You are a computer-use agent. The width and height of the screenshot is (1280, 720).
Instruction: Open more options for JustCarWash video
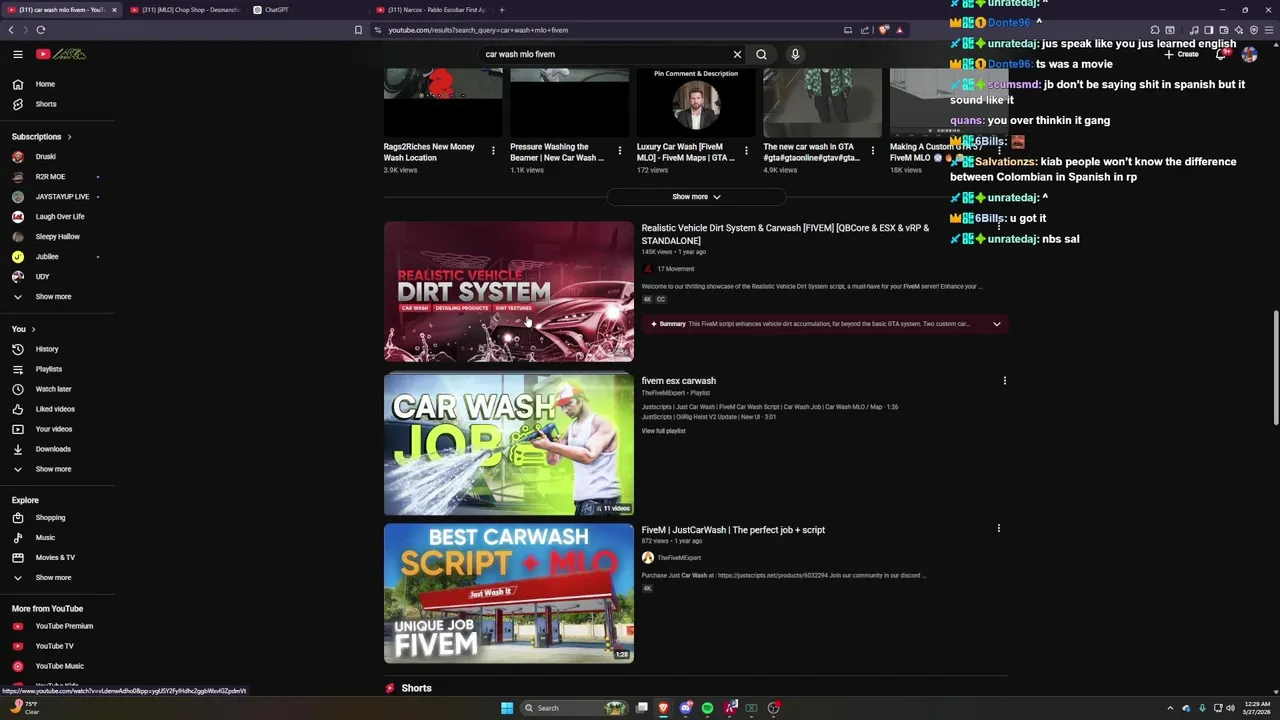998,528
